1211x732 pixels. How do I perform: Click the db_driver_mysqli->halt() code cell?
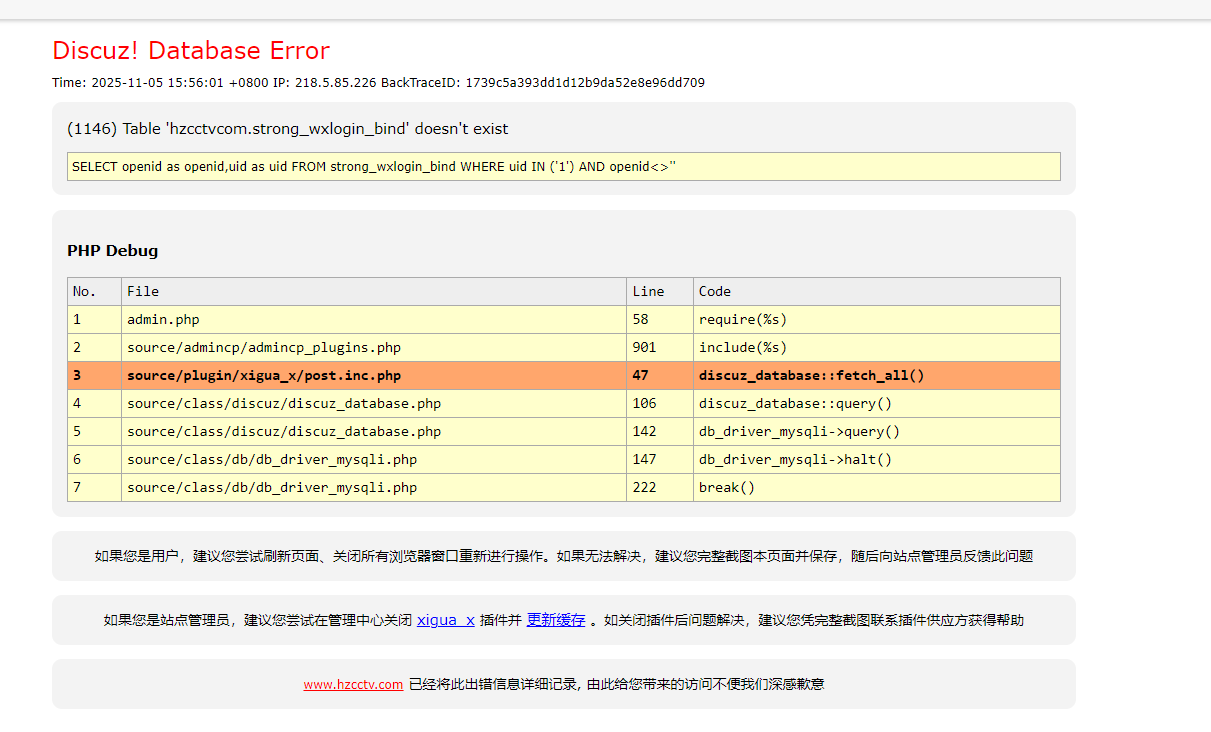tap(877, 460)
